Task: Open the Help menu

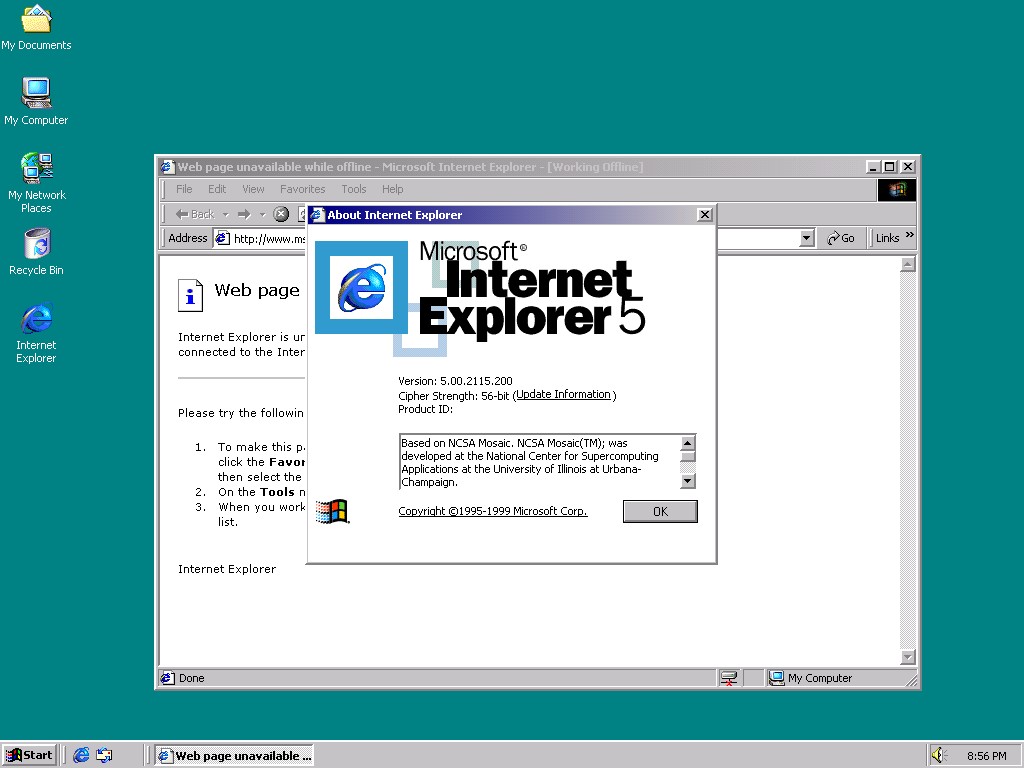Action: pos(392,189)
